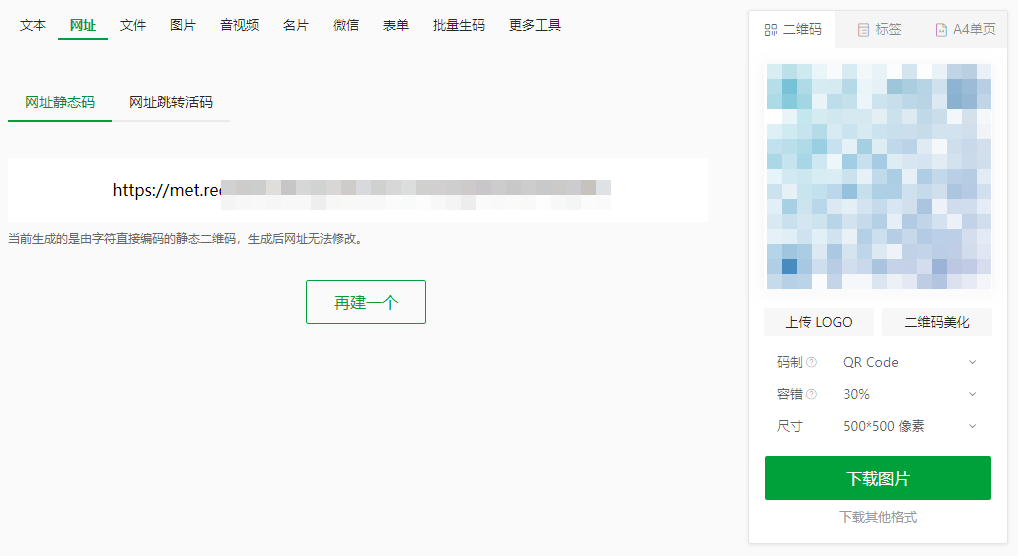1018x556 pixels.
Task: Select the 微信 tab
Action: [x=345, y=25]
